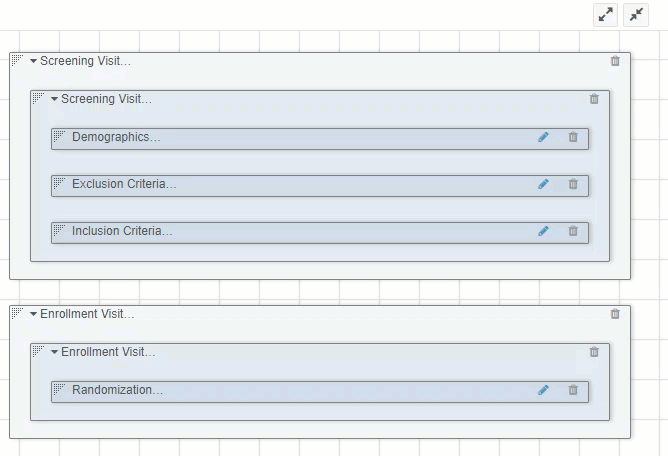The height and width of the screenshot is (456, 668).
Task: Click the expand all arrows button
Action: click(605, 15)
